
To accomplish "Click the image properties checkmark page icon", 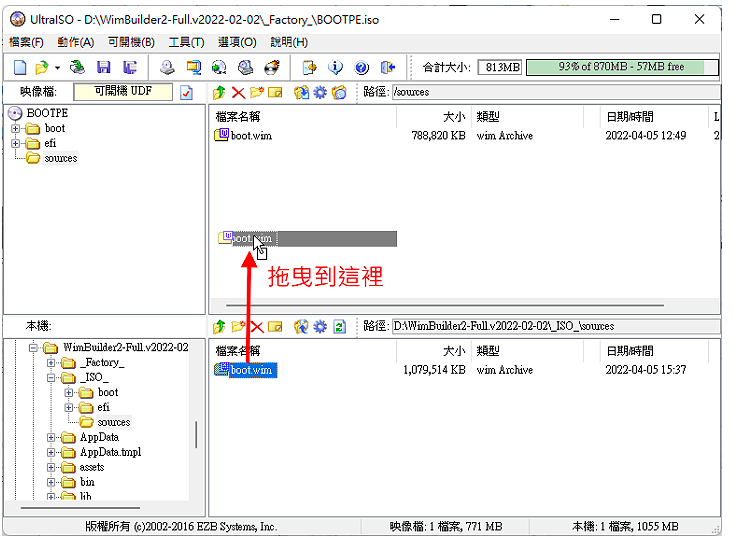I will 186,92.
